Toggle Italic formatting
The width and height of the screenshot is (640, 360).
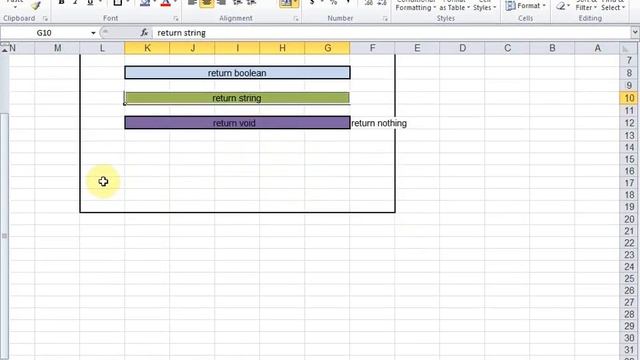pos(75,3)
